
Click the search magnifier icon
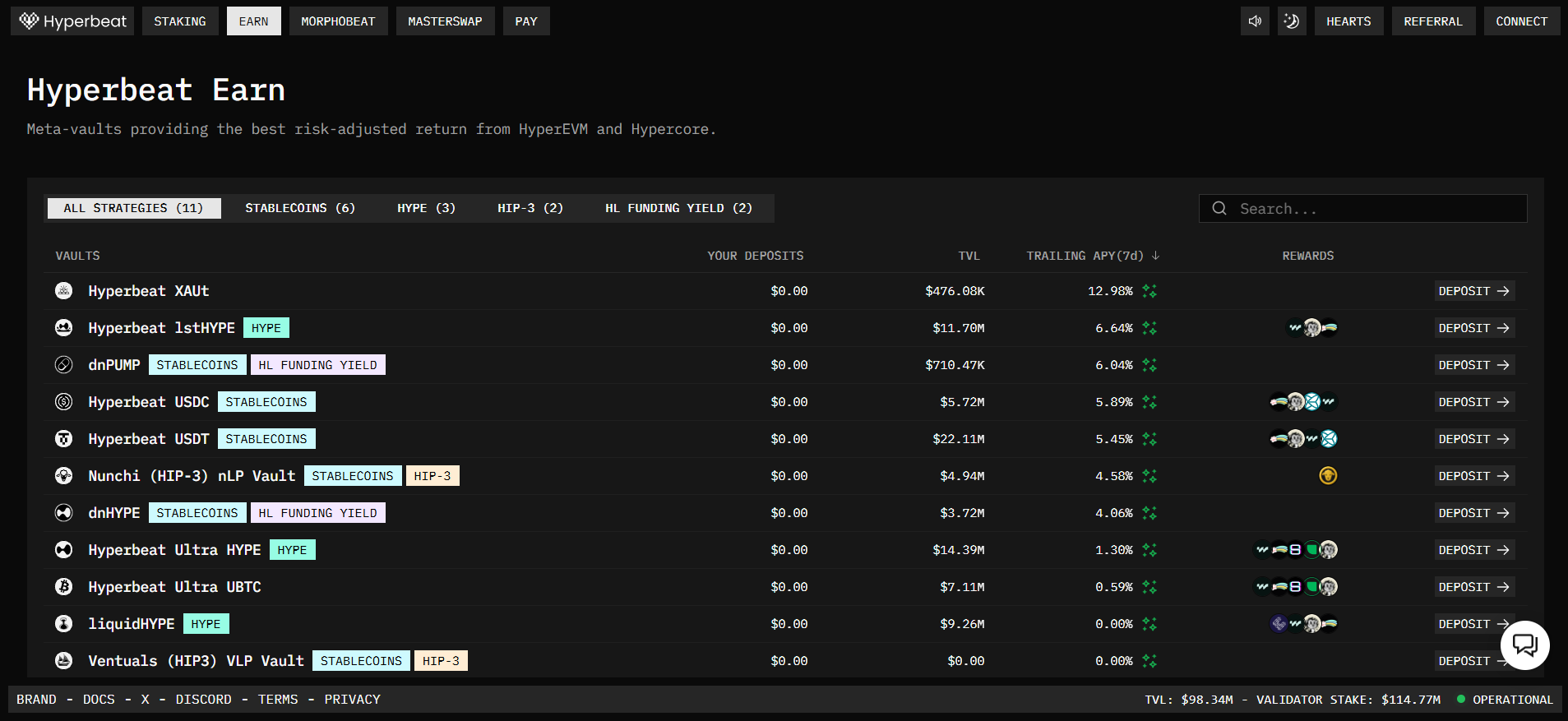1219,209
